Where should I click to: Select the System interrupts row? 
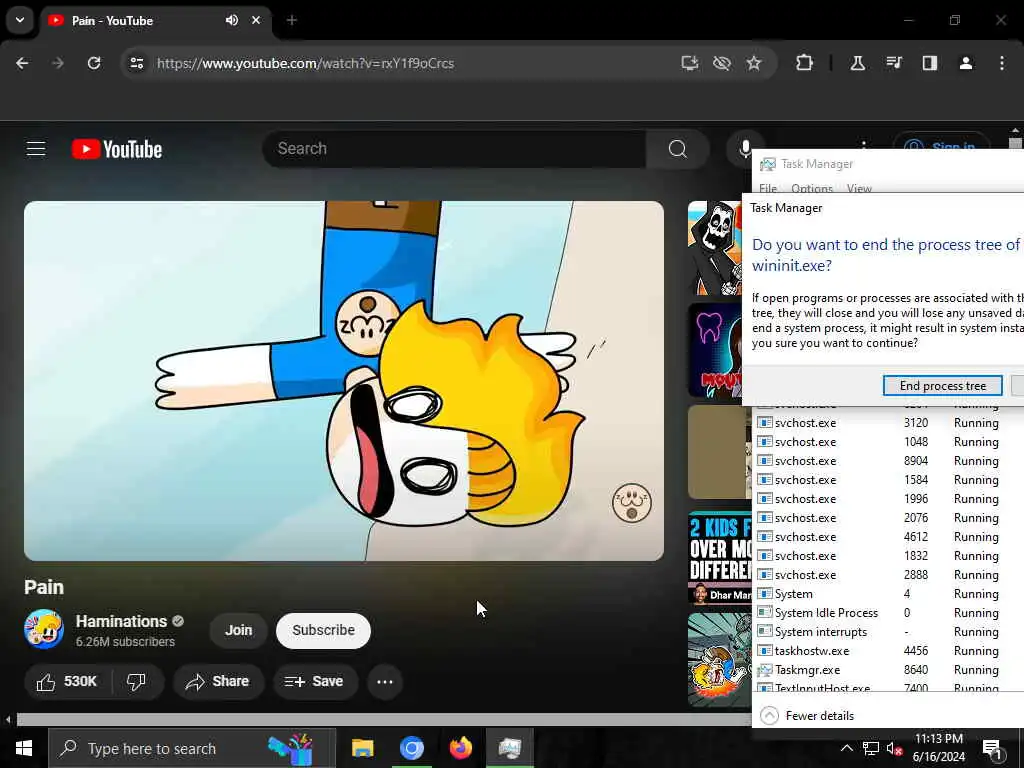(889, 632)
